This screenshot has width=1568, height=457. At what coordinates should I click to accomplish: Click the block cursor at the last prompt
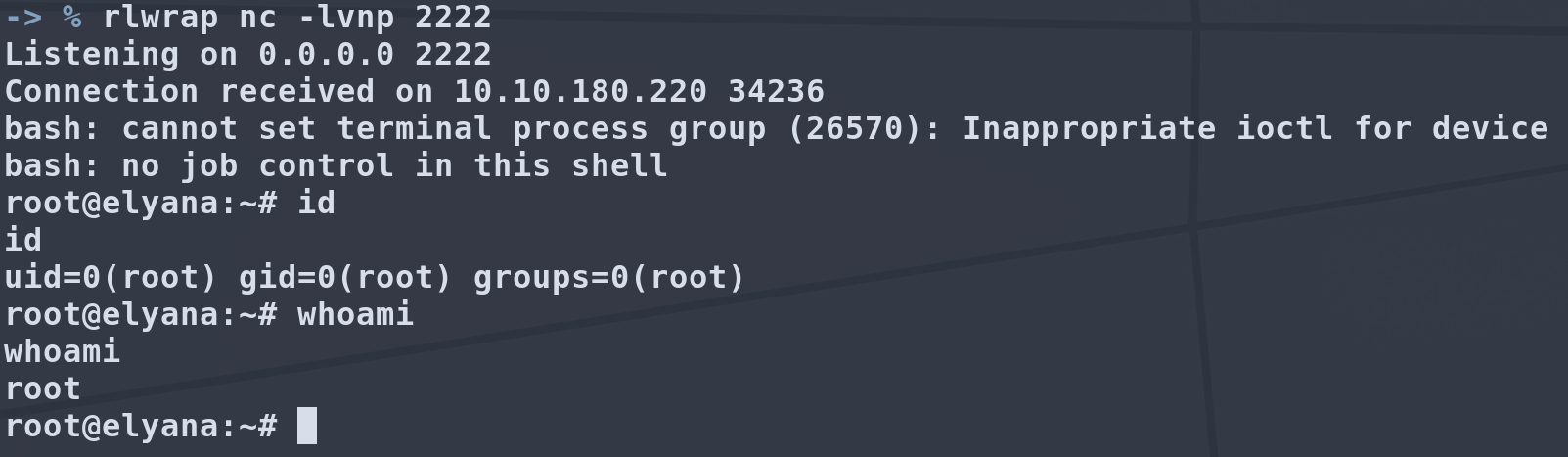(307, 426)
